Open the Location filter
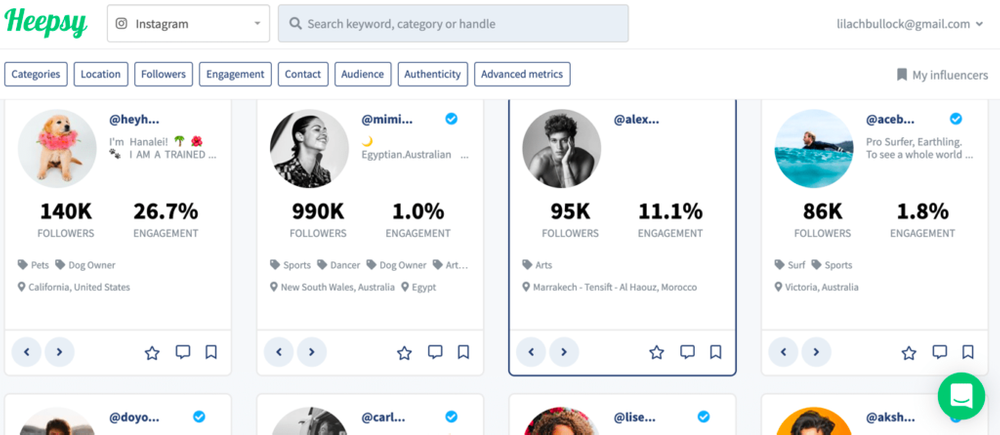The width and height of the screenshot is (1000, 435). click(x=101, y=74)
